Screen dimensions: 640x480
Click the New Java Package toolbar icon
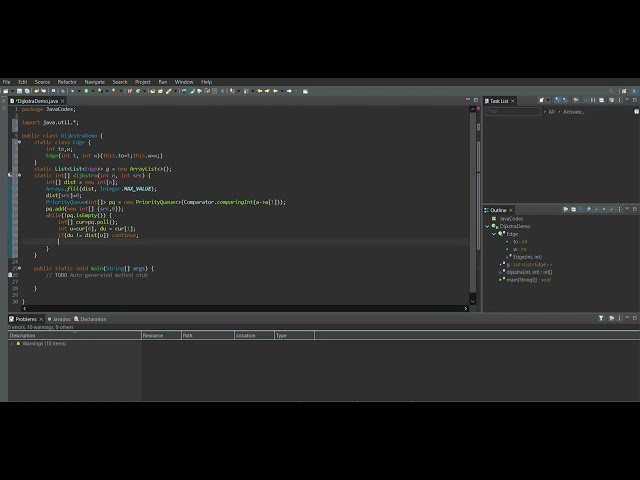point(129,91)
